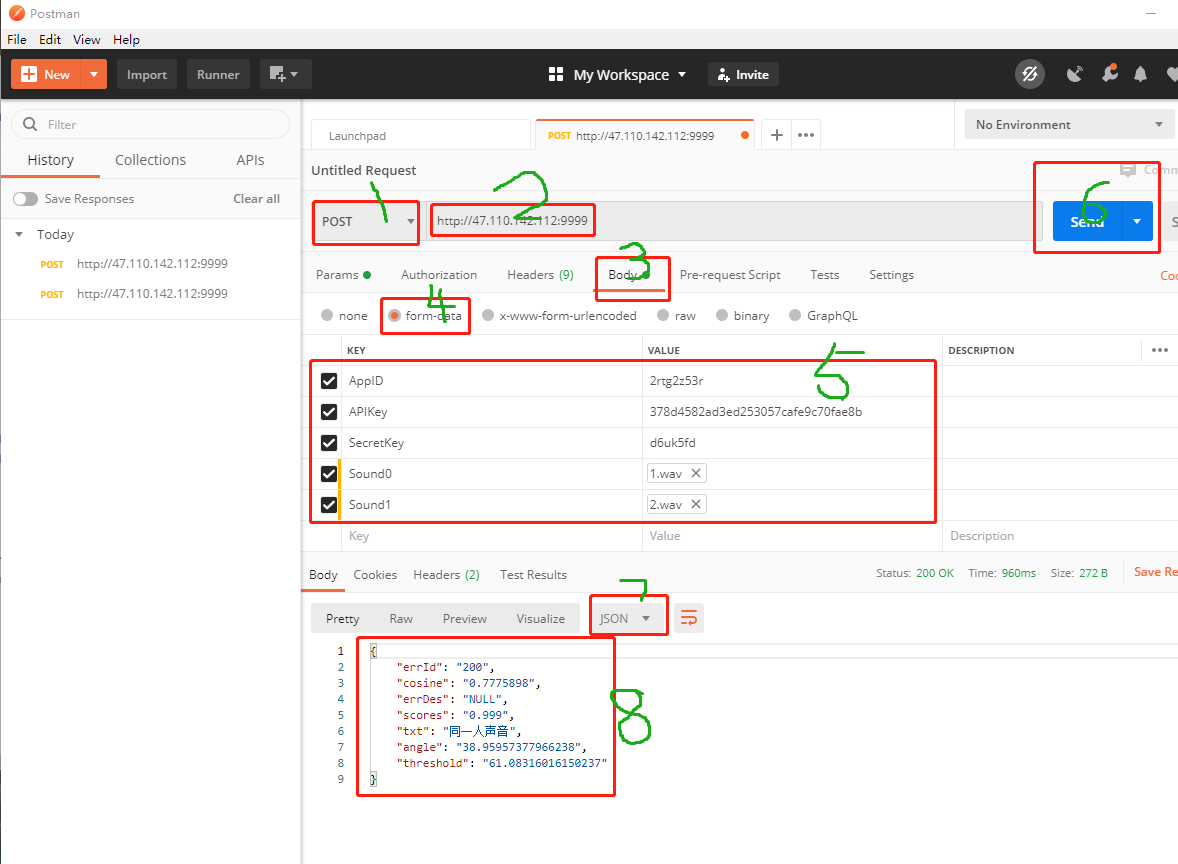The width and height of the screenshot is (1178, 864).
Task: Open the response Cookies tab
Action: coord(375,575)
